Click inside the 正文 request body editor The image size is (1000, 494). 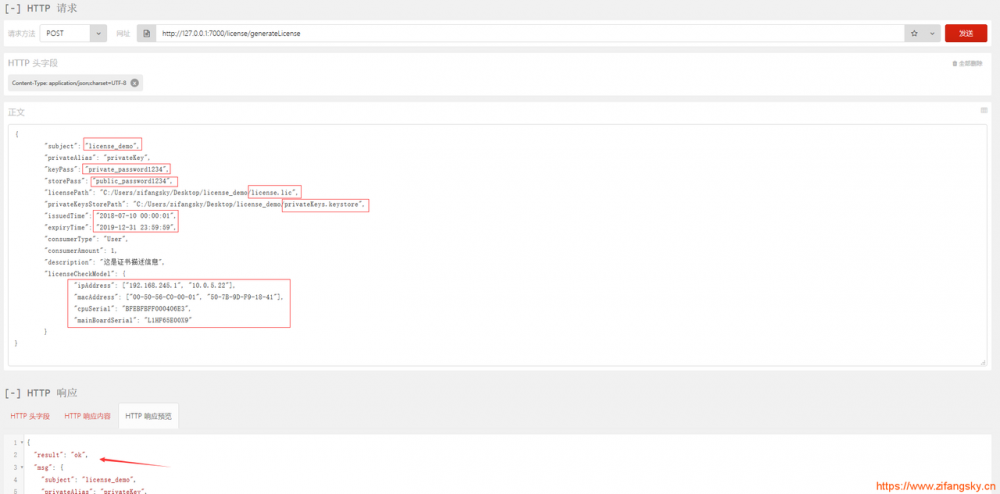[497, 245]
